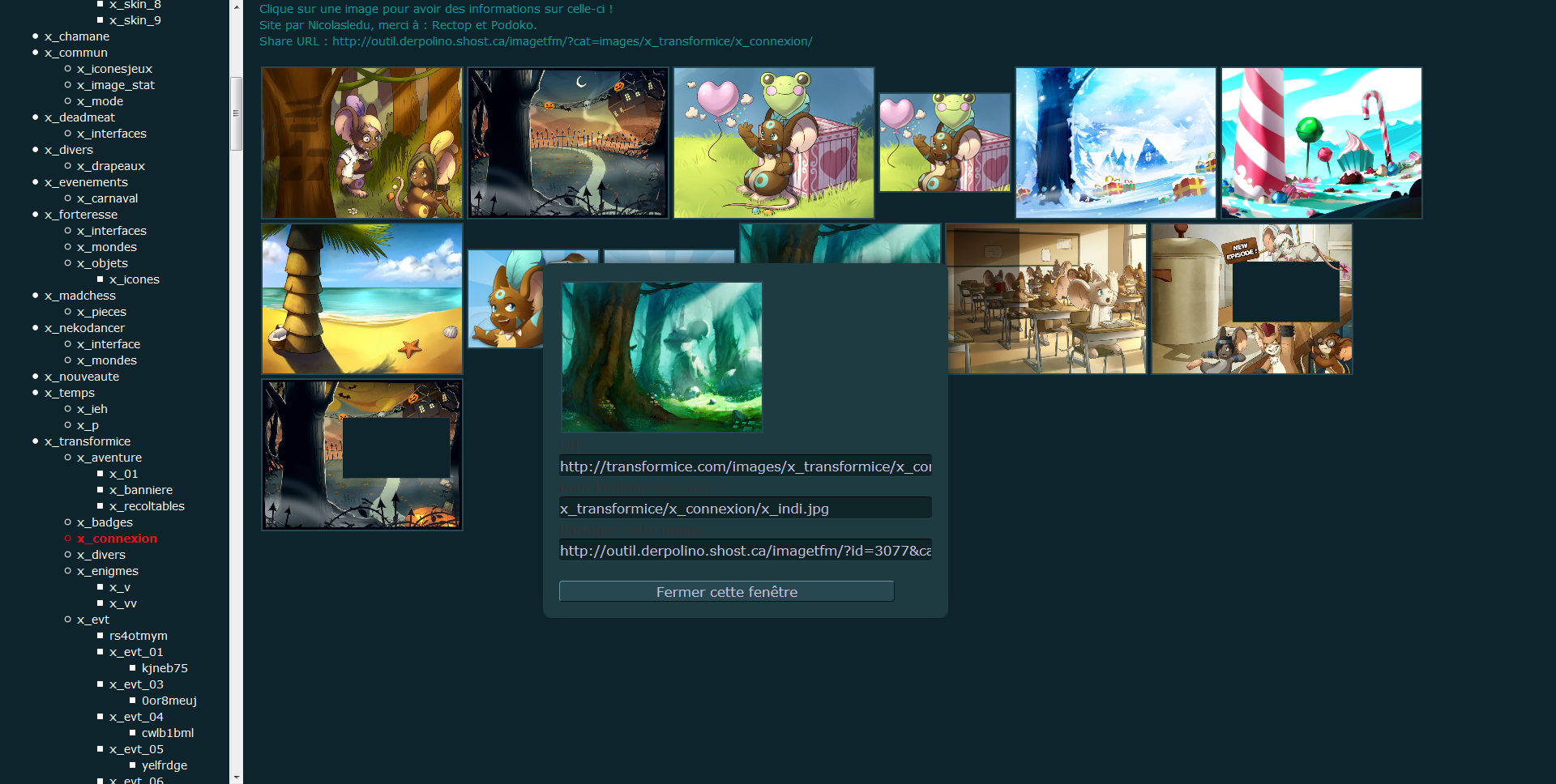Open x_enigmes subcategory
Image resolution: width=1556 pixels, height=784 pixels.
point(108,571)
